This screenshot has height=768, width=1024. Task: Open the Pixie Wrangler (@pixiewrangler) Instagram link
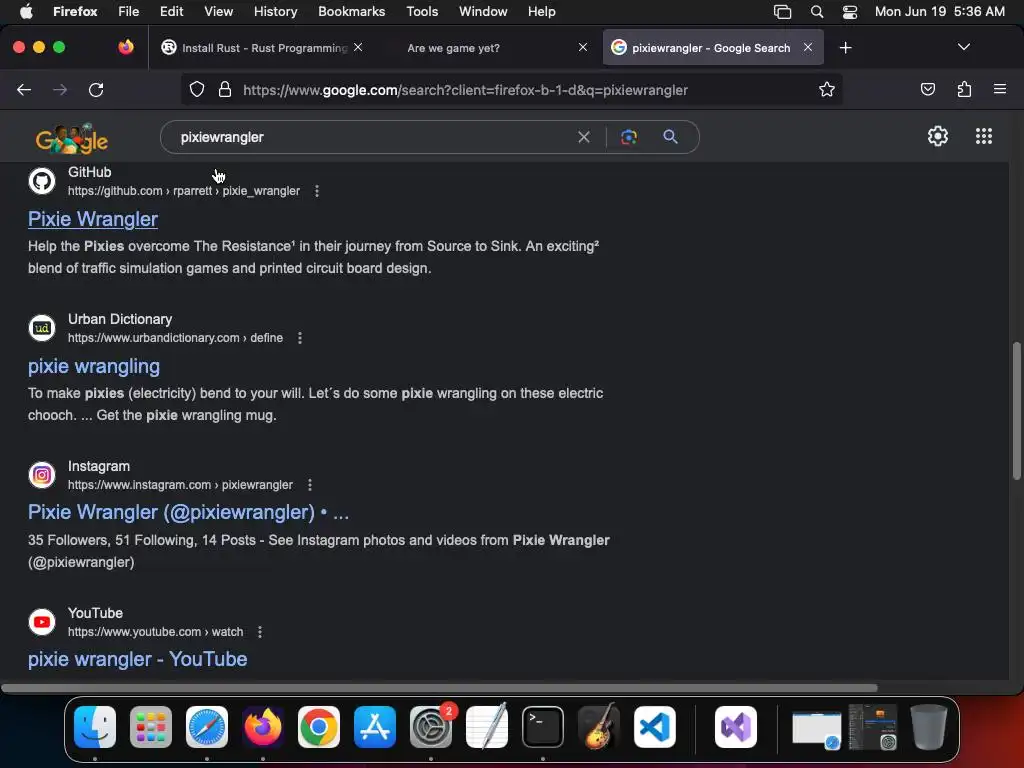pos(188,512)
